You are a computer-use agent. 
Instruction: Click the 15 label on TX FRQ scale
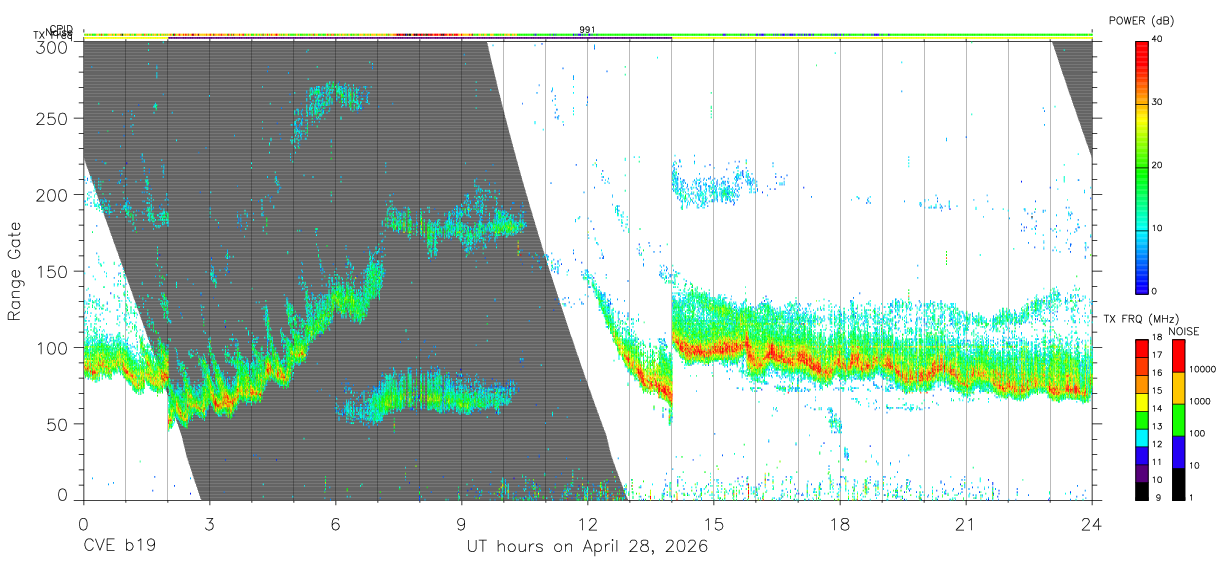tap(1158, 392)
